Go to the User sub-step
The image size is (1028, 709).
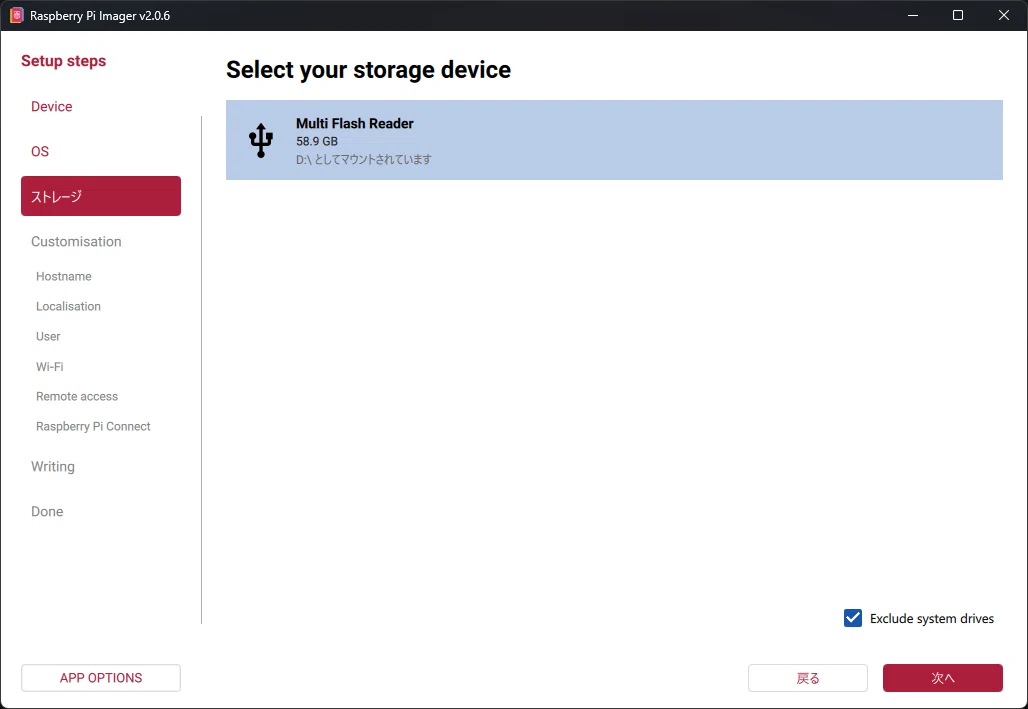[48, 336]
